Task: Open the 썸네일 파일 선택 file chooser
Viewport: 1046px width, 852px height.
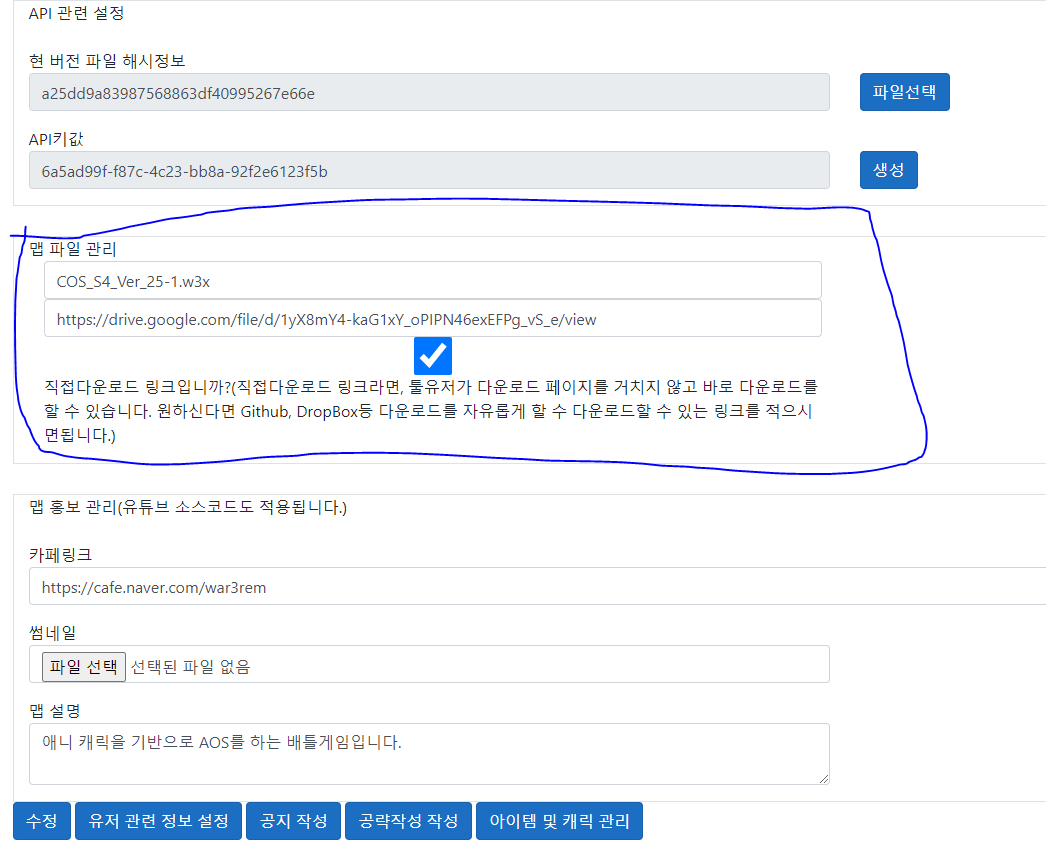Action: coord(84,666)
